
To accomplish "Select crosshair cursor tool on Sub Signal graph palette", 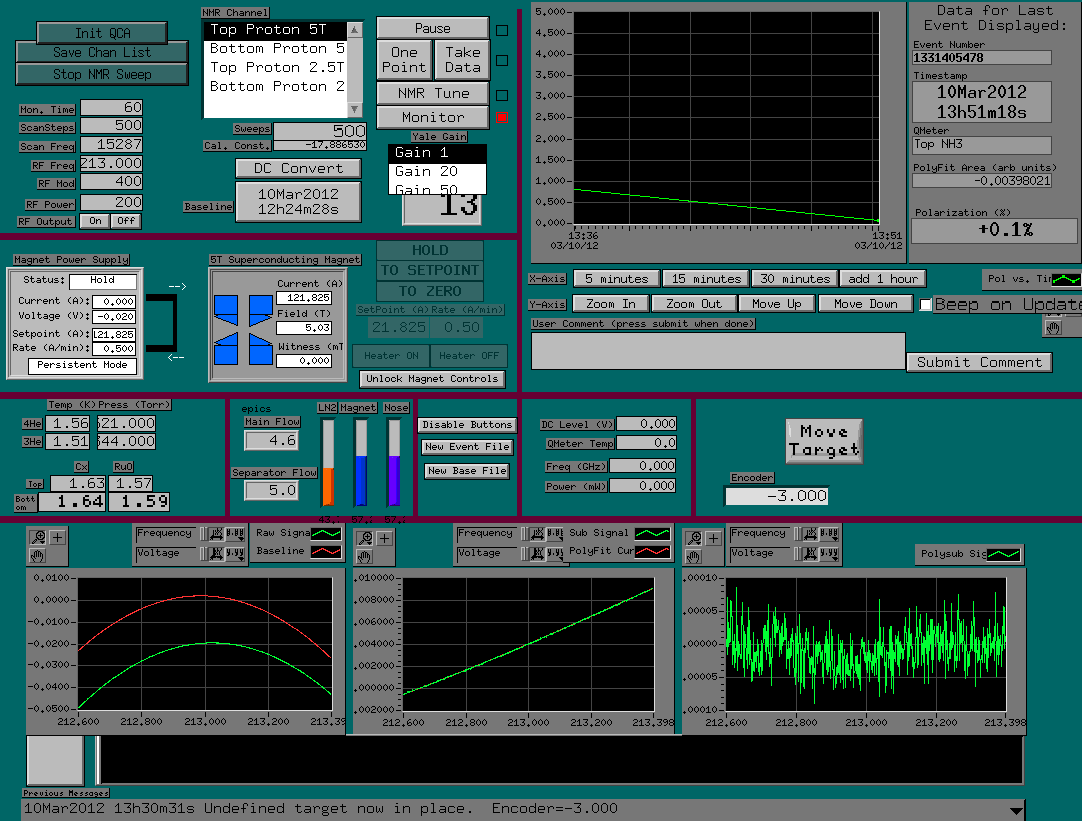I will (x=385, y=538).
